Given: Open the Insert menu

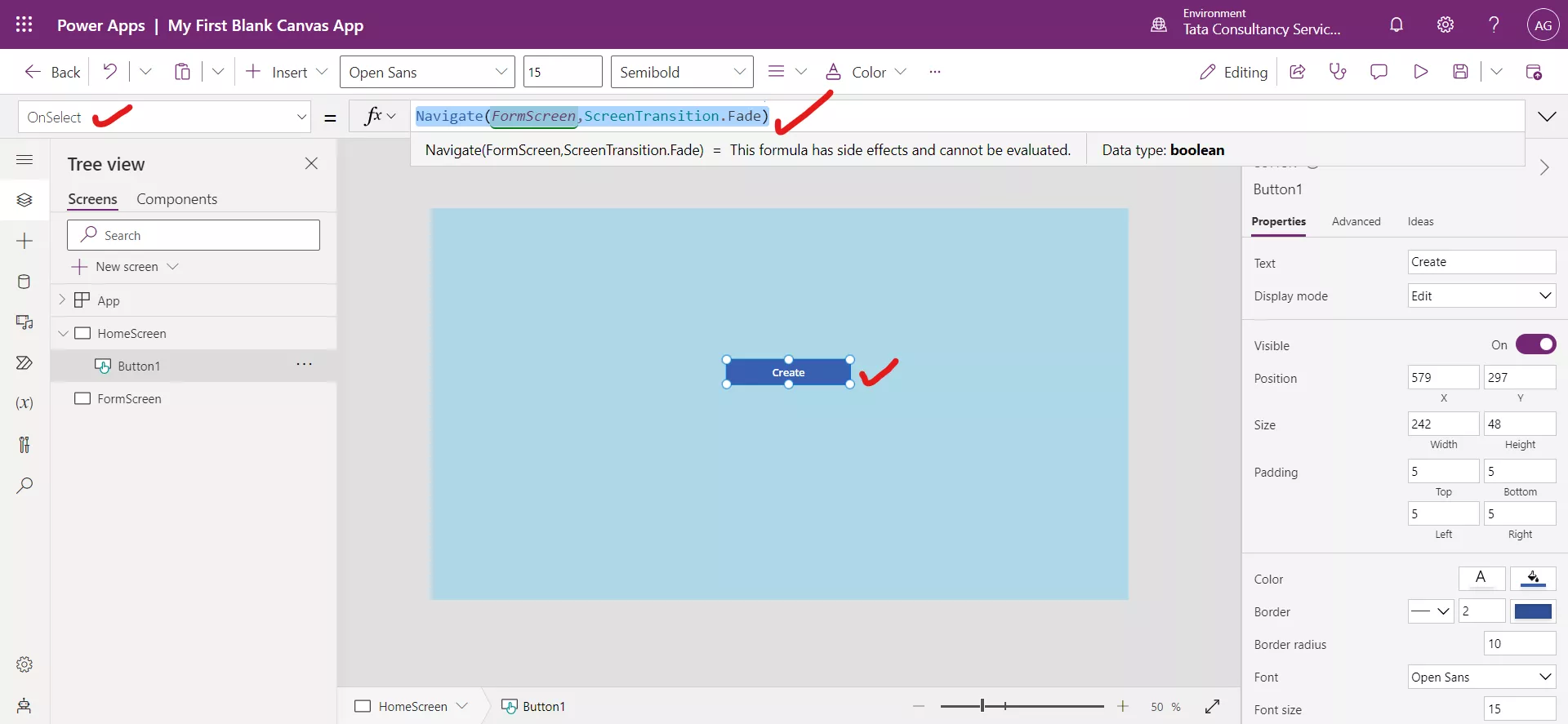Looking at the screenshot, I should [287, 72].
